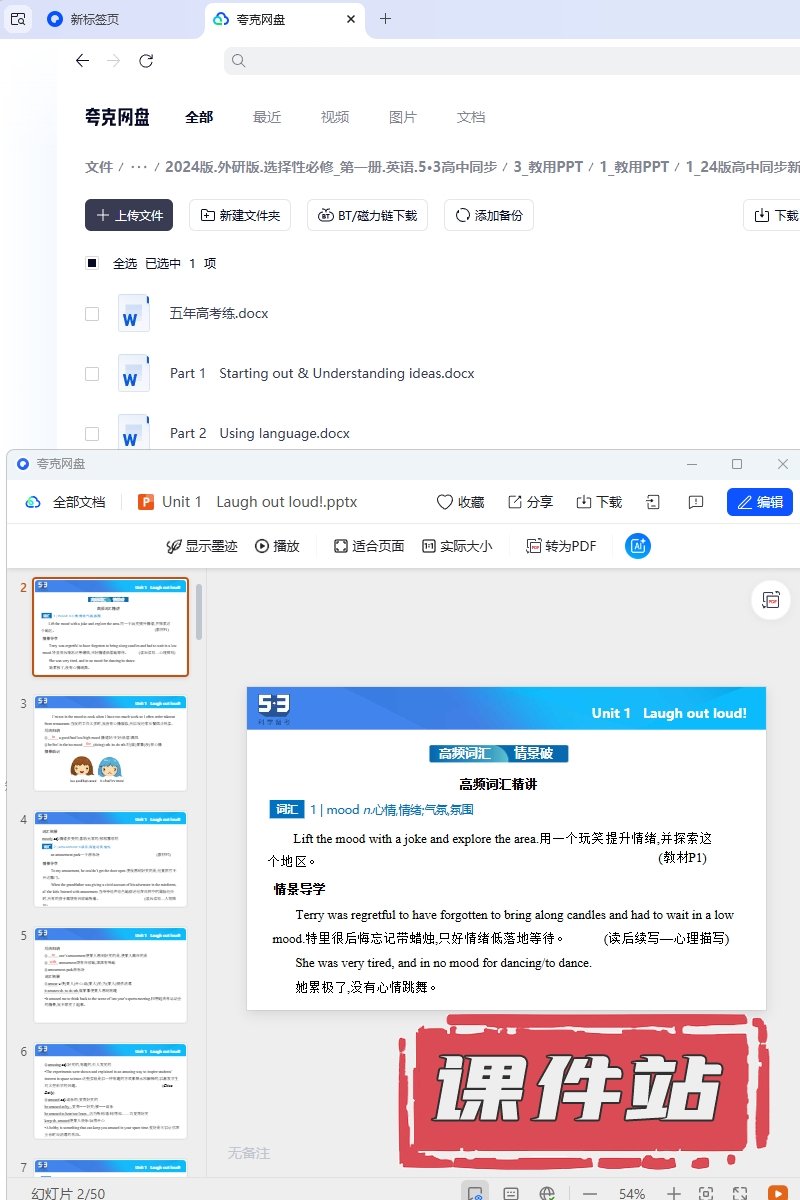Screen dimensions: 800x1200
Task: Select slide 4 thumbnail in panel
Action: coord(110,860)
